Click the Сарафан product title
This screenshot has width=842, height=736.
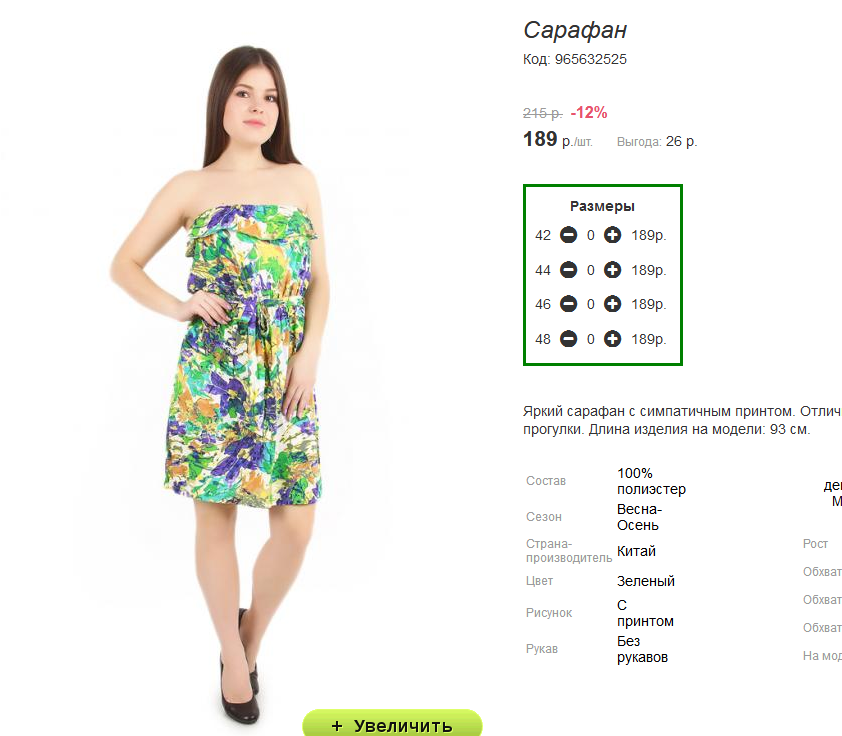pos(575,30)
